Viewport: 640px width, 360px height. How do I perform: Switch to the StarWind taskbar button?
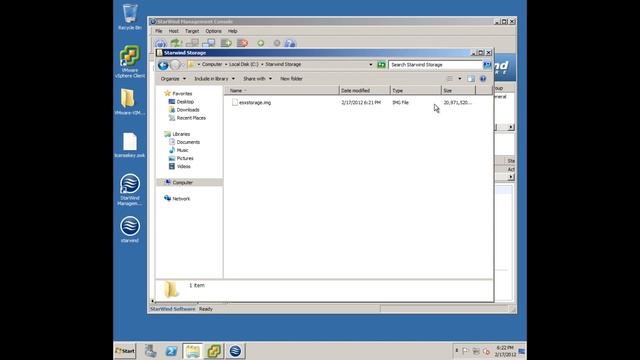click(235, 351)
